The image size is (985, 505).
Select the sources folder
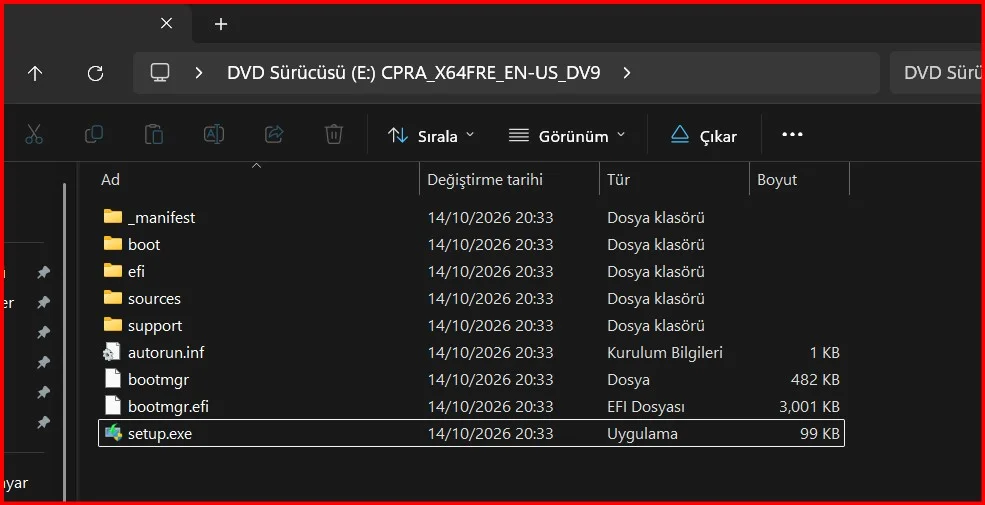coord(472,298)
